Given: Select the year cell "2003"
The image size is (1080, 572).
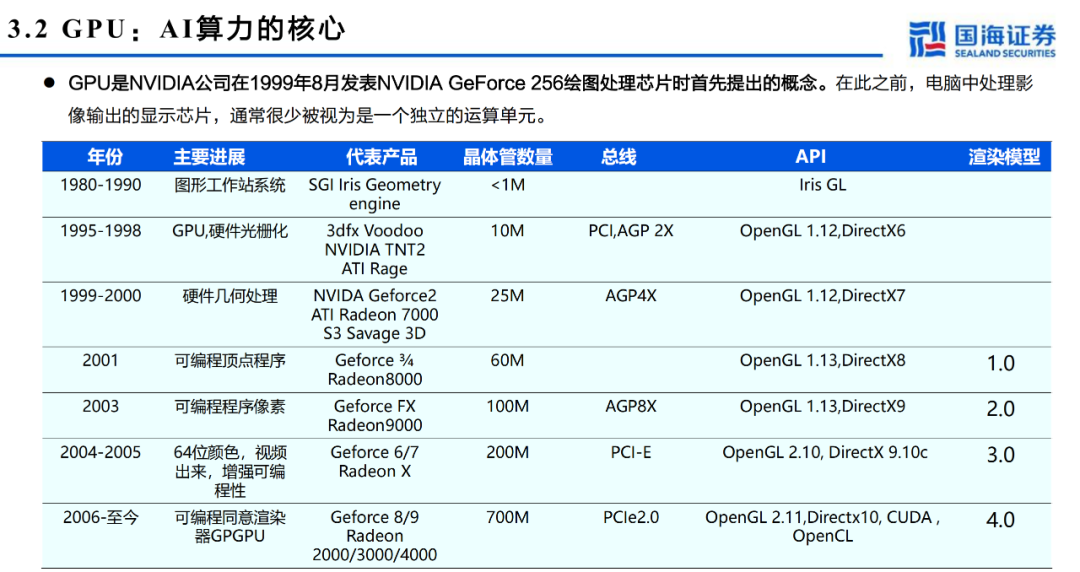Looking at the screenshot, I should pos(101,407).
